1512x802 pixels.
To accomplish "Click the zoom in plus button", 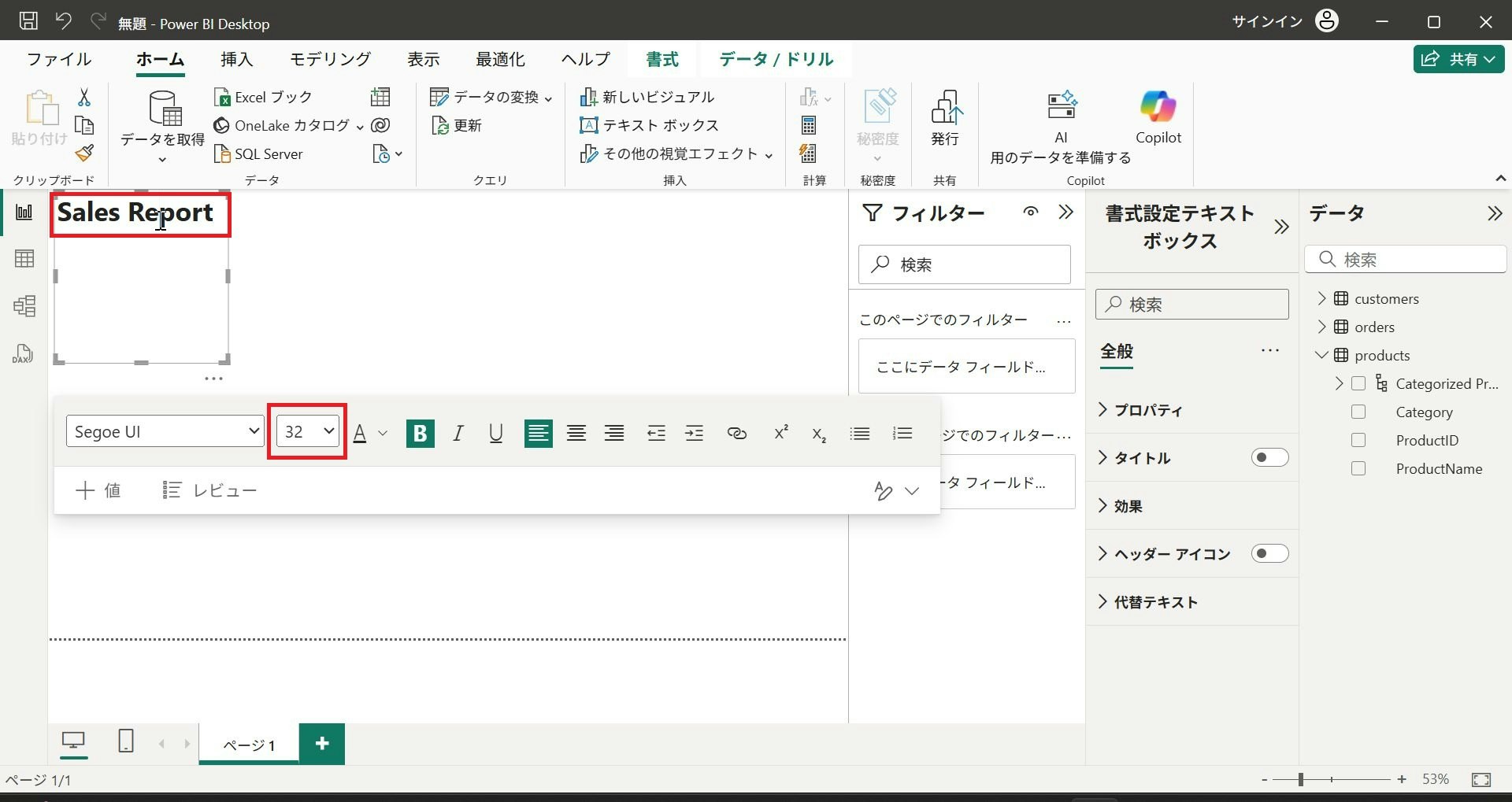I will [x=1402, y=779].
